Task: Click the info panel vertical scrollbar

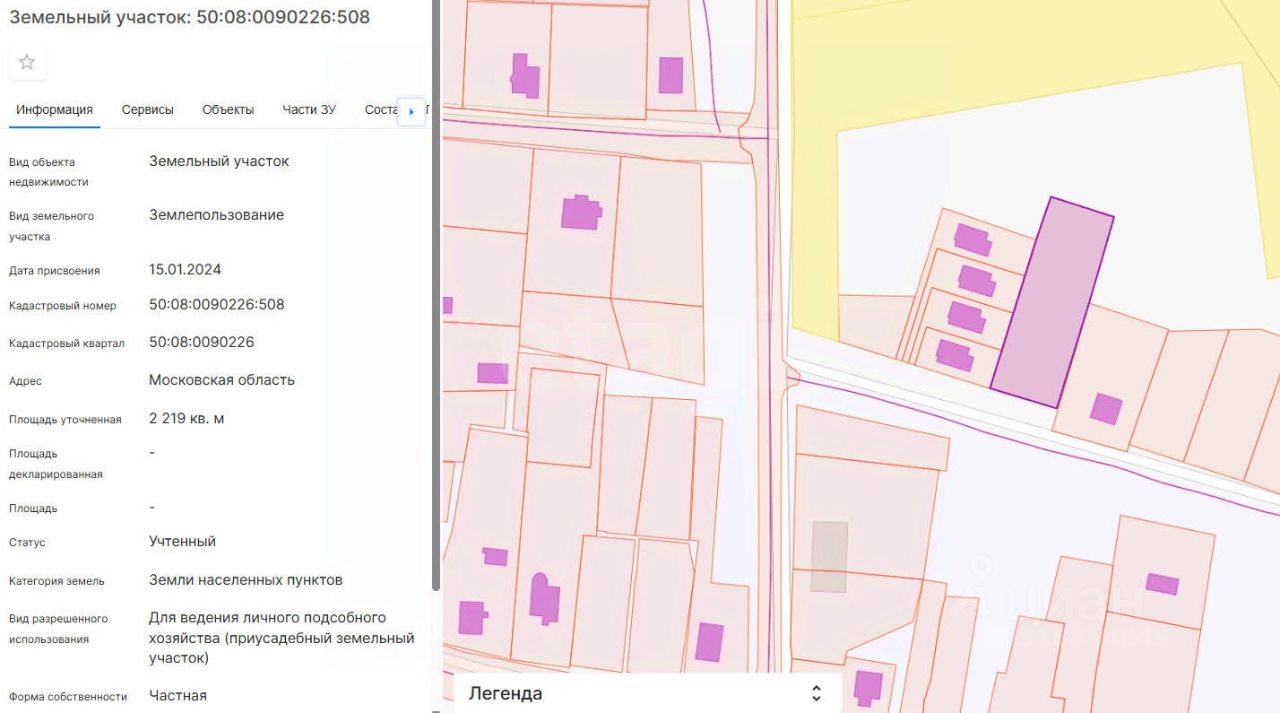Action: [435, 300]
